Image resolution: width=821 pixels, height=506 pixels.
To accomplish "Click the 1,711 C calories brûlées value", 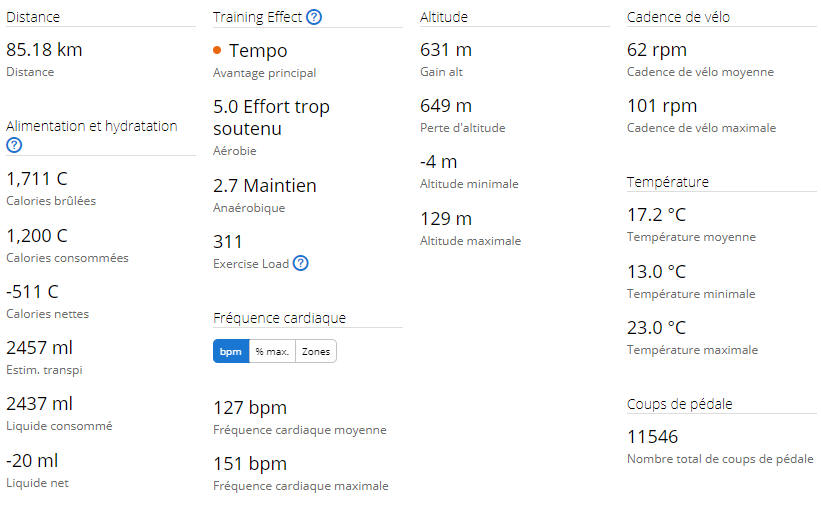I will pyautogui.click(x=37, y=179).
